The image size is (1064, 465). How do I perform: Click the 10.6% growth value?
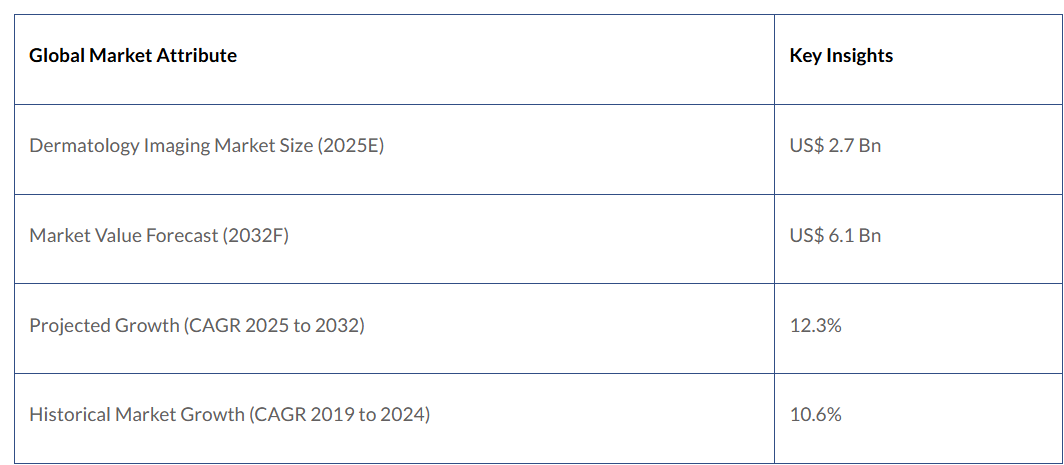pyautogui.click(x=815, y=414)
